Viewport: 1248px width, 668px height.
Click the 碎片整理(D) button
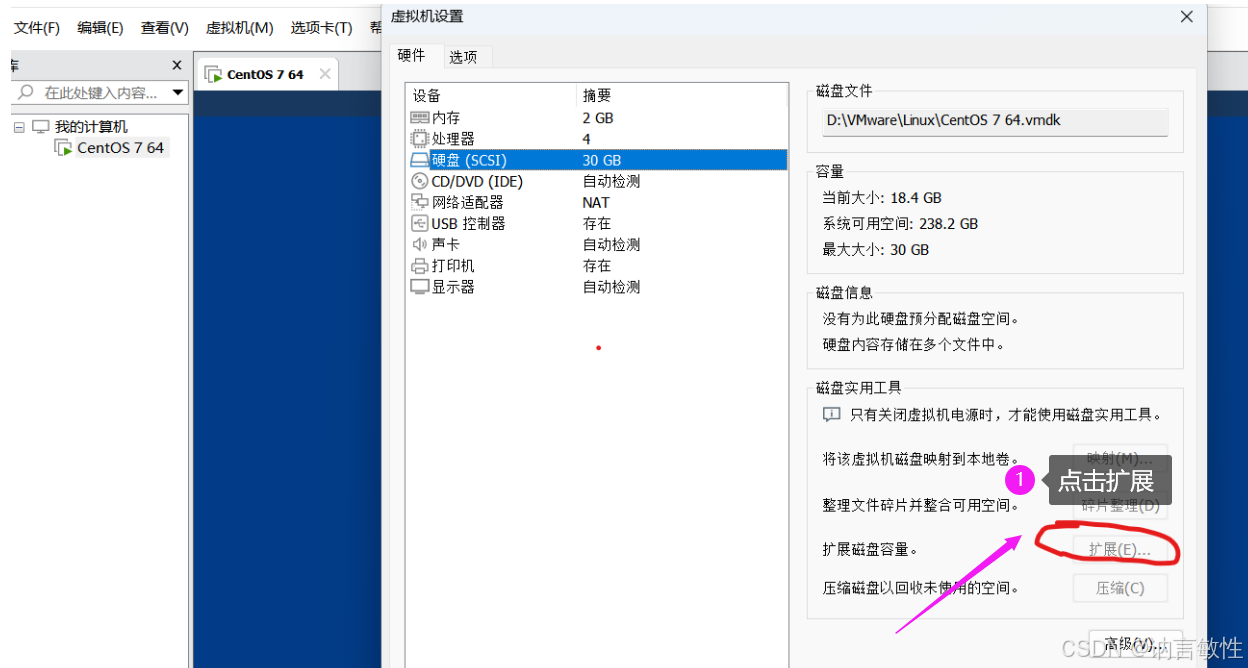(x=1120, y=505)
